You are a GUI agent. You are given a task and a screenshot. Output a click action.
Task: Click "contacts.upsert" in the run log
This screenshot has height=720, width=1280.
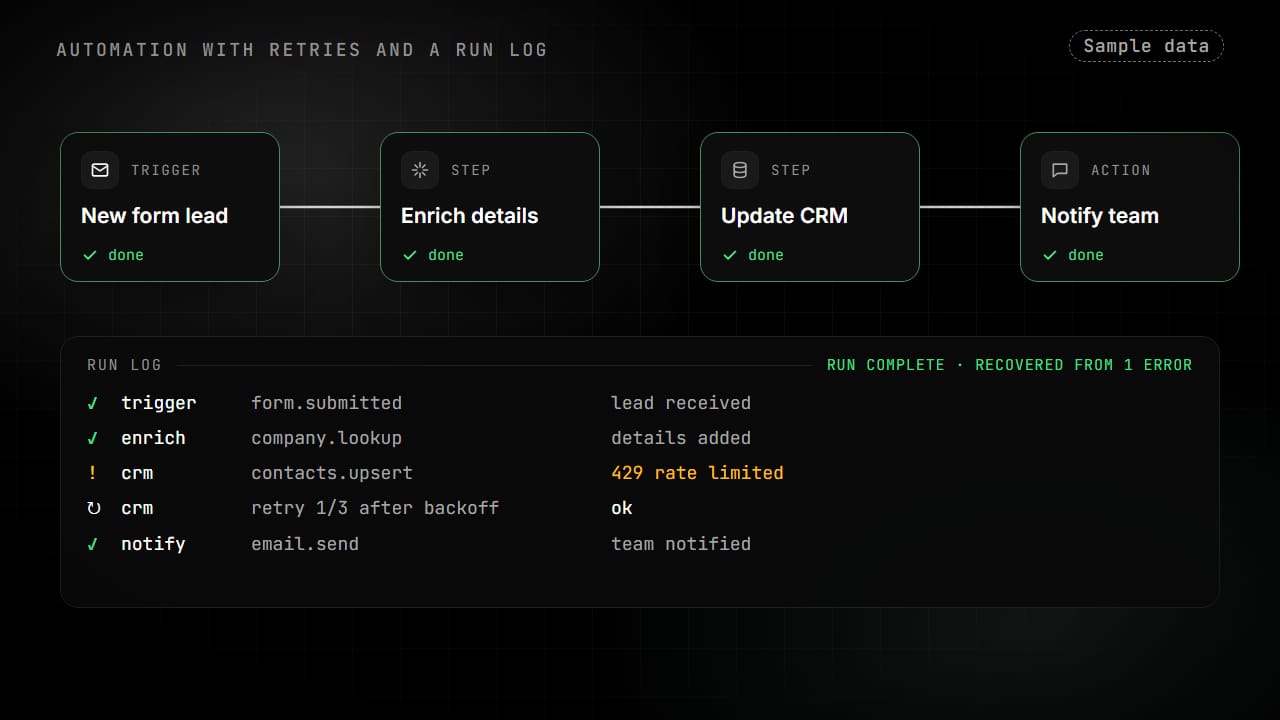click(x=332, y=473)
